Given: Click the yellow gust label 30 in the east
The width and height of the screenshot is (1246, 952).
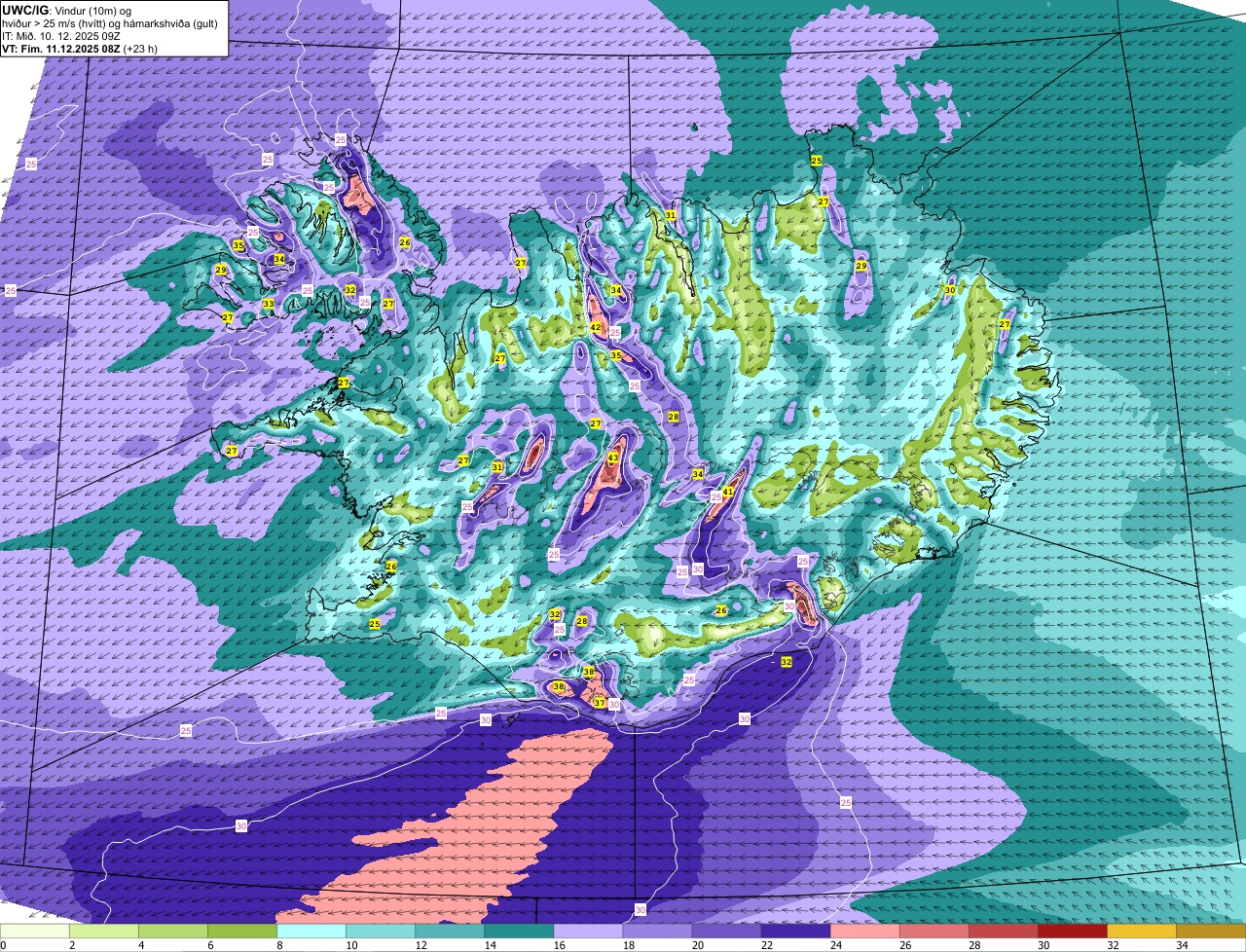Looking at the screenshot, I should 950,290.
